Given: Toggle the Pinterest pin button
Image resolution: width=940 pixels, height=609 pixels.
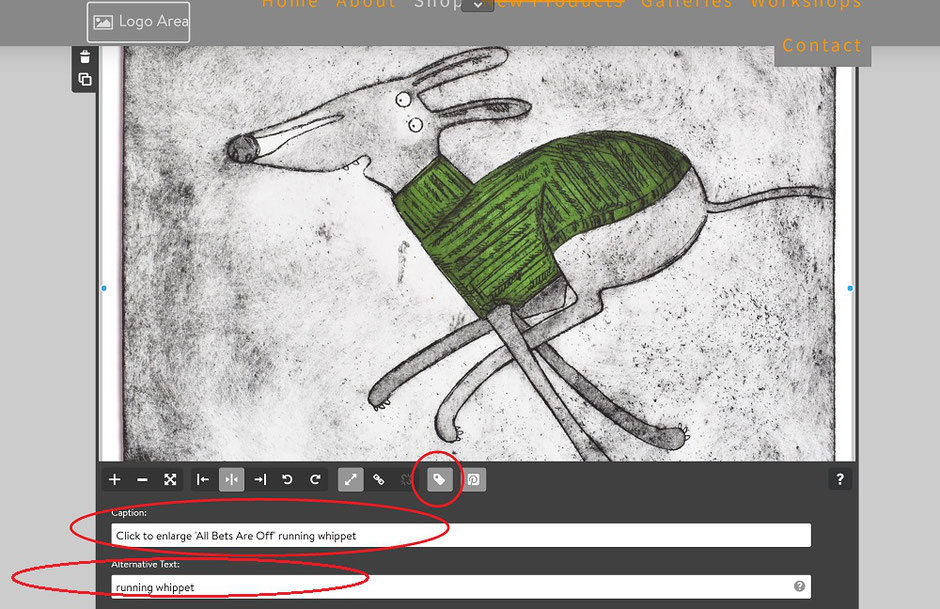Looking at the screenshot, I should [x=474, y=480].
